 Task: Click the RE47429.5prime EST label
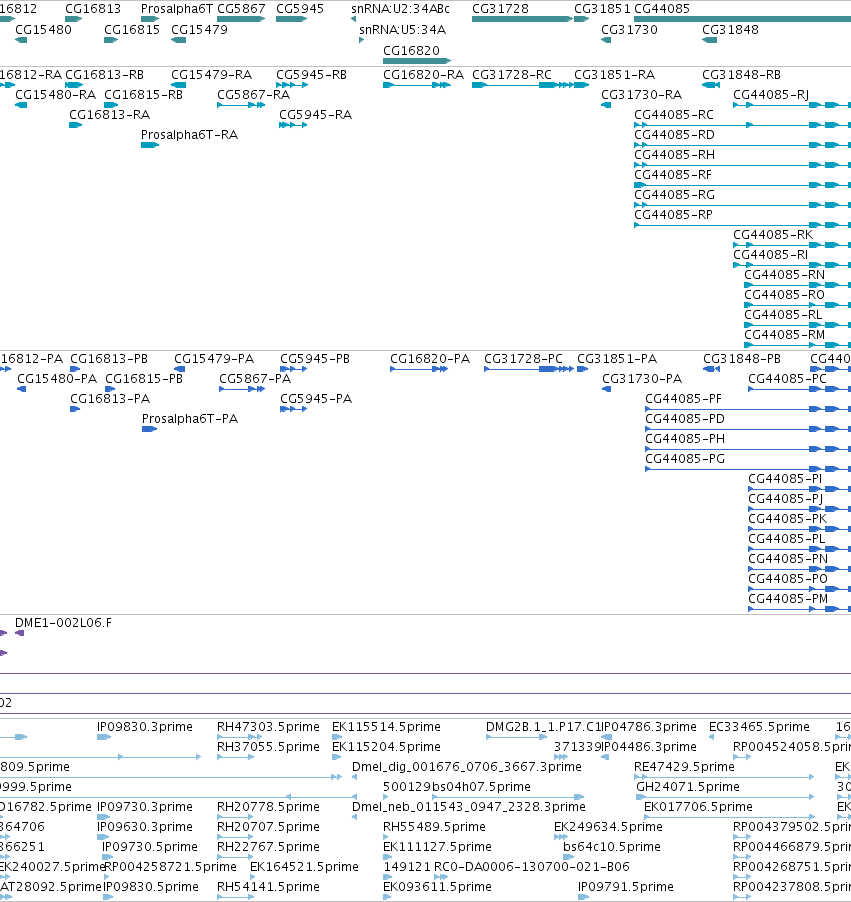click(x=684, y=767)
